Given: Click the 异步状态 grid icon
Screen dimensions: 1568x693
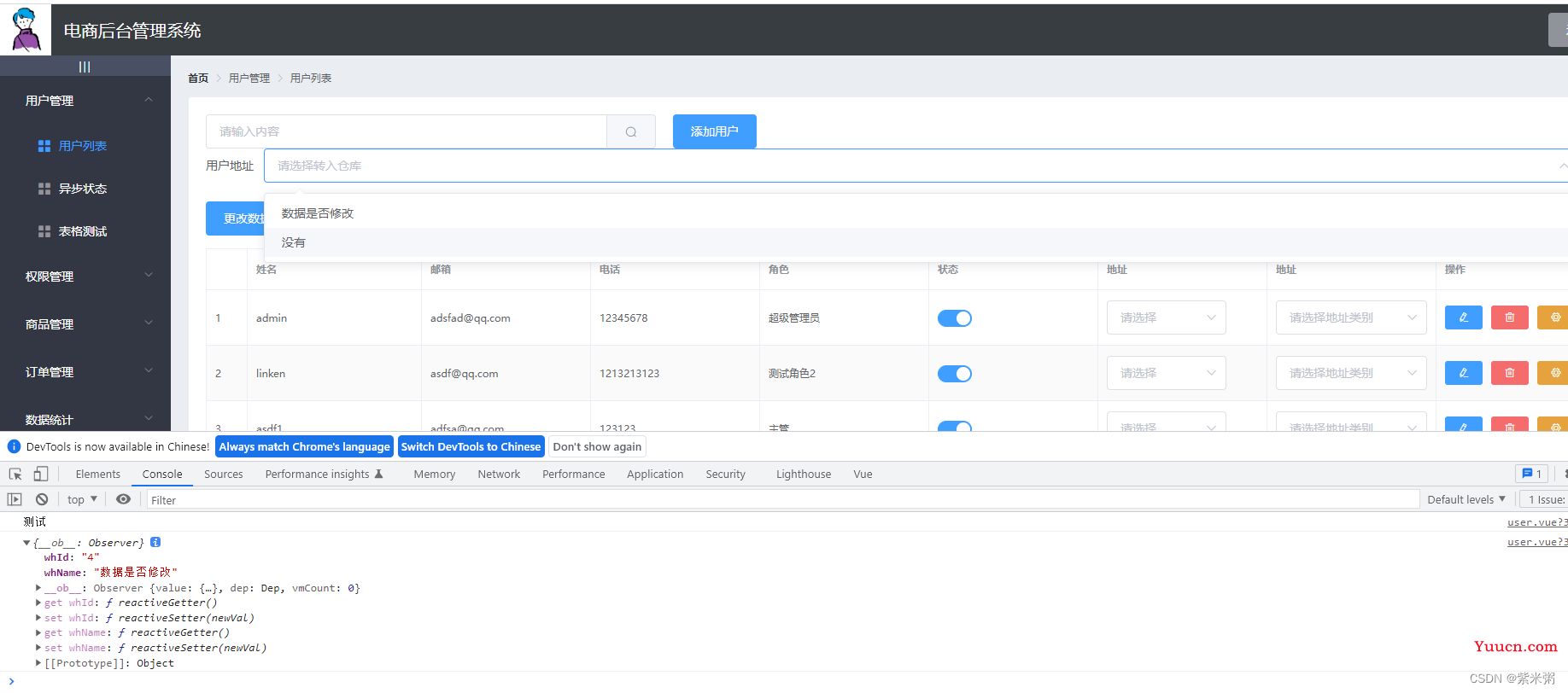Looking at the screenshot, I should (44, 189).
